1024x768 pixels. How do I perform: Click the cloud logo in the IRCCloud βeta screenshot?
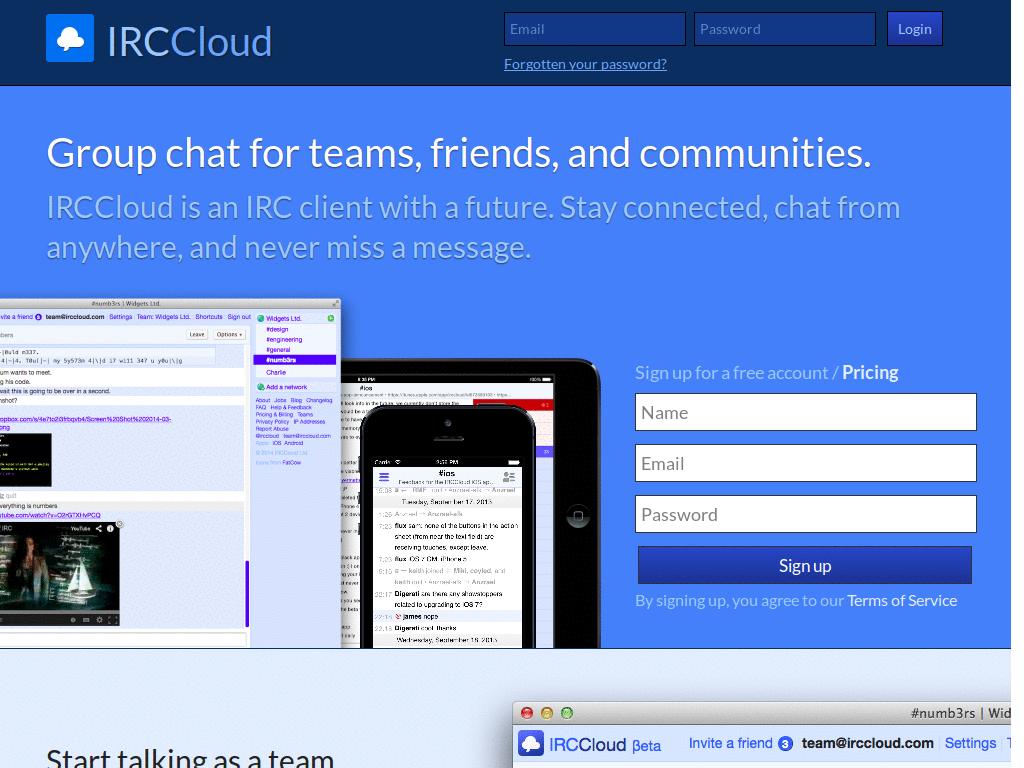click(x=531, y=743)
